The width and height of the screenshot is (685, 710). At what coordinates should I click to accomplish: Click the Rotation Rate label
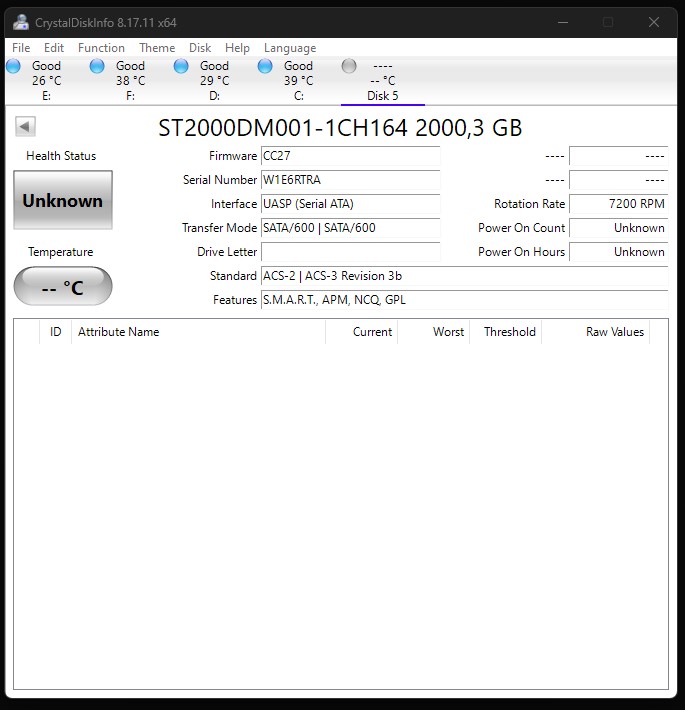pyautogui.click(x=529, y=204)
